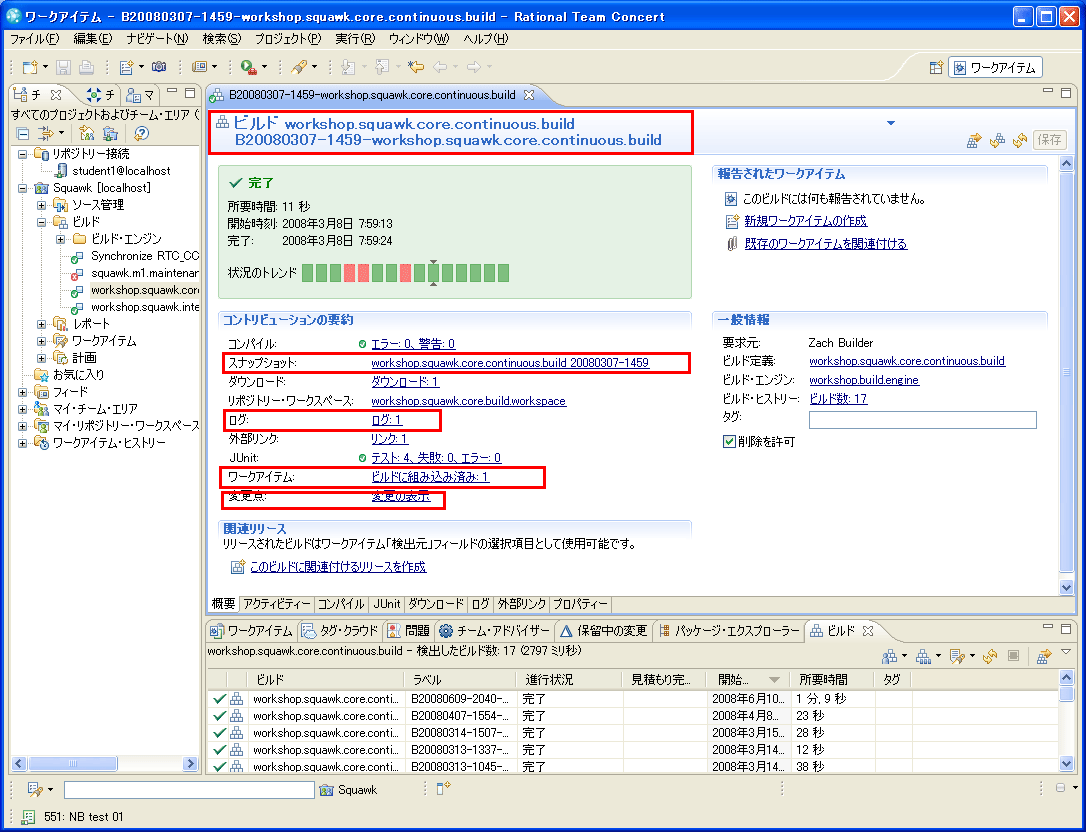Open the dropdown arrow in build editor header

click(x=891, y=123)
